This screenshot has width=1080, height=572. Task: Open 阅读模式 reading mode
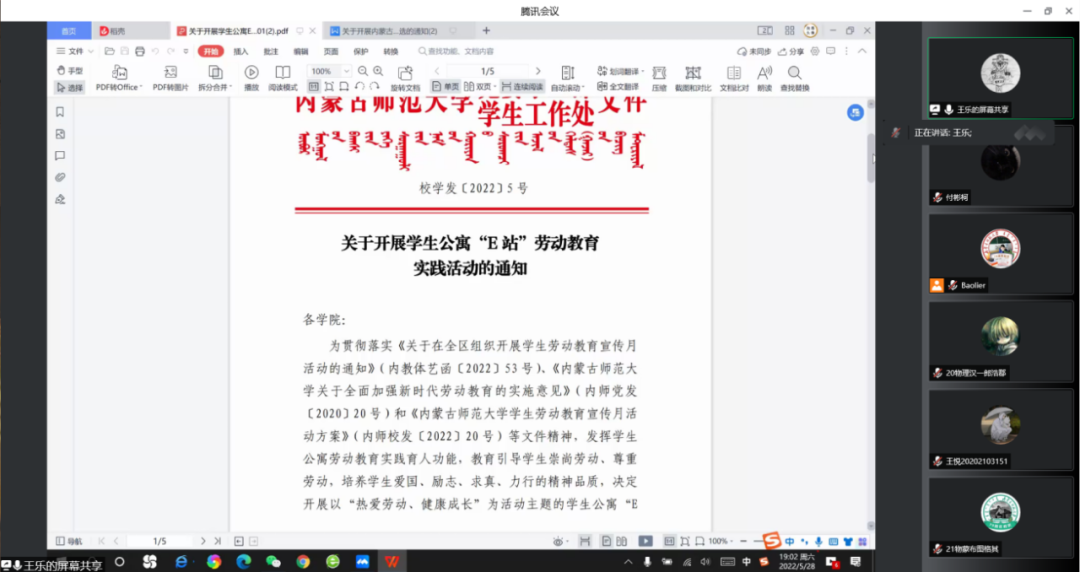click(283, 72)
